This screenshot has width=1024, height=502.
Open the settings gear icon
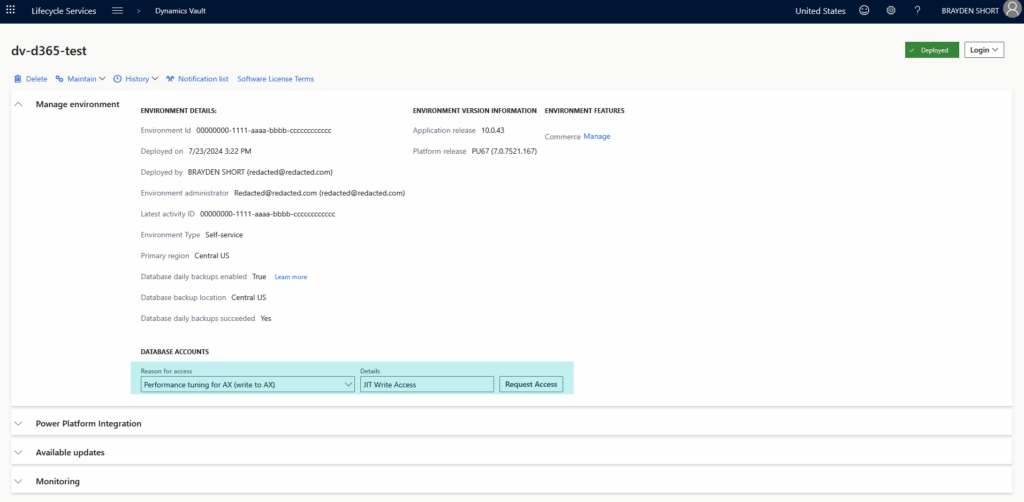point(891,10)
